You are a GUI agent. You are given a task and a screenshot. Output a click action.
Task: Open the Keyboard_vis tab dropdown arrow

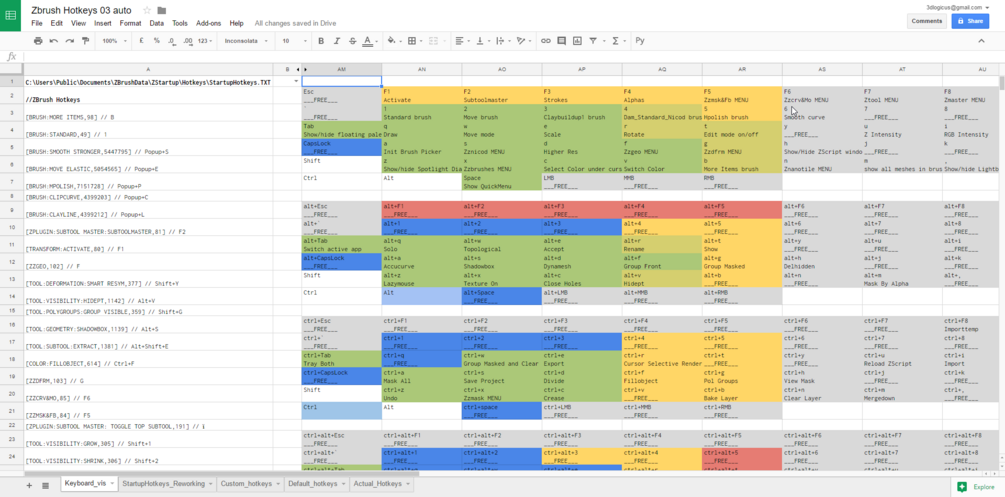tap(112, 484)
